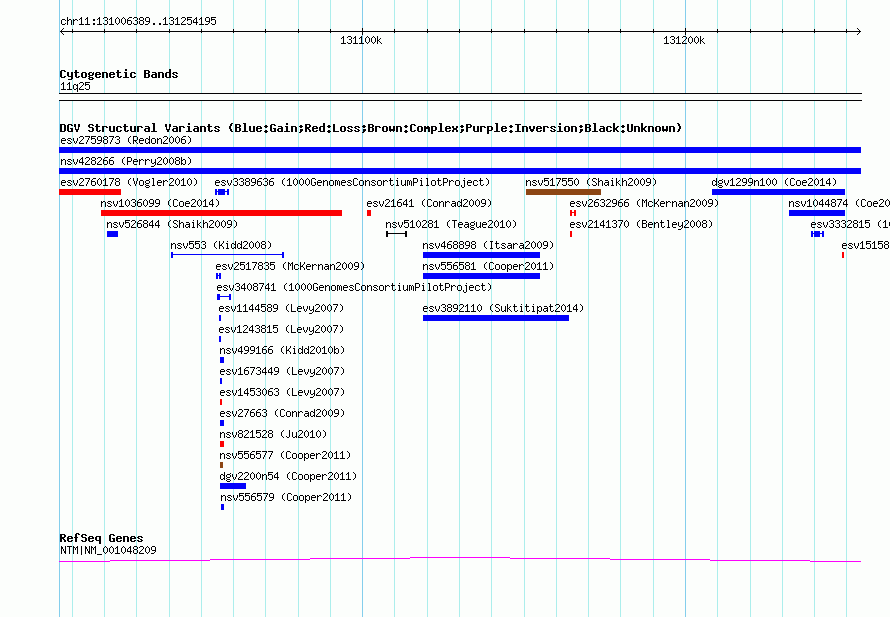
Task: Click the black nsv510281 unknown-type marker
Action: coord(396,234)
